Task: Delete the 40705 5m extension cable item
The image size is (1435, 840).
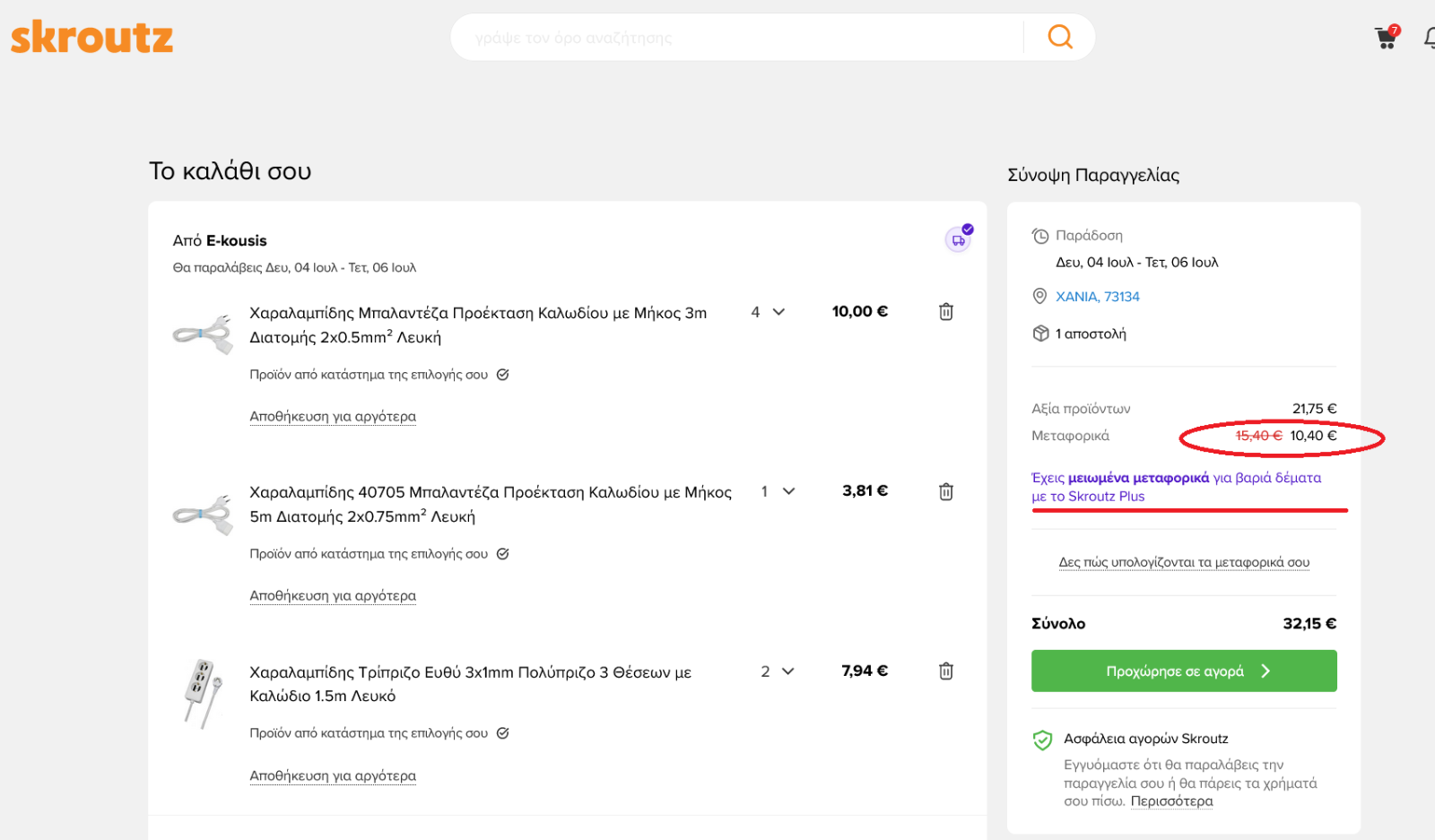Action: tap(946, 491)
